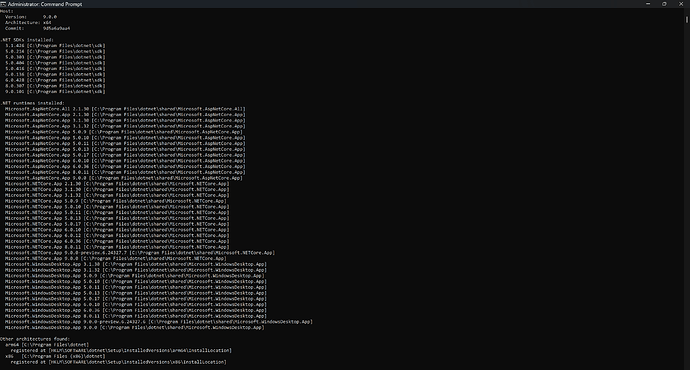Click the arm64 dotnet path line

click(47, 344)
